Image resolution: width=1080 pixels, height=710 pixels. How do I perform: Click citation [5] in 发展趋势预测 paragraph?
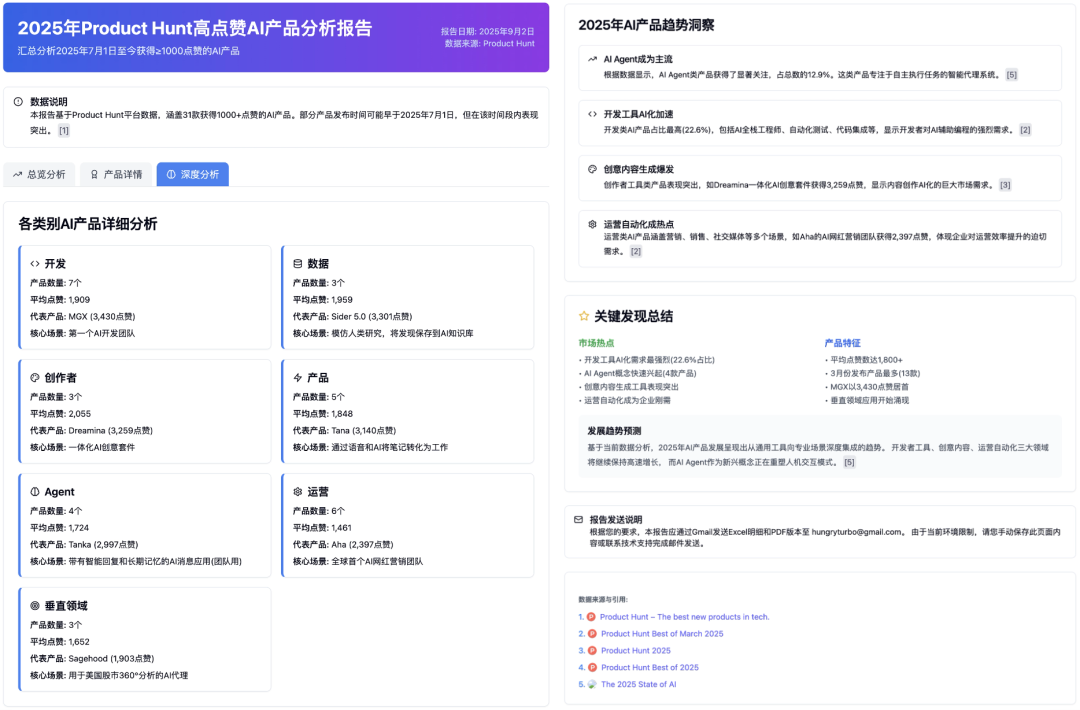[x=849, y=463]
